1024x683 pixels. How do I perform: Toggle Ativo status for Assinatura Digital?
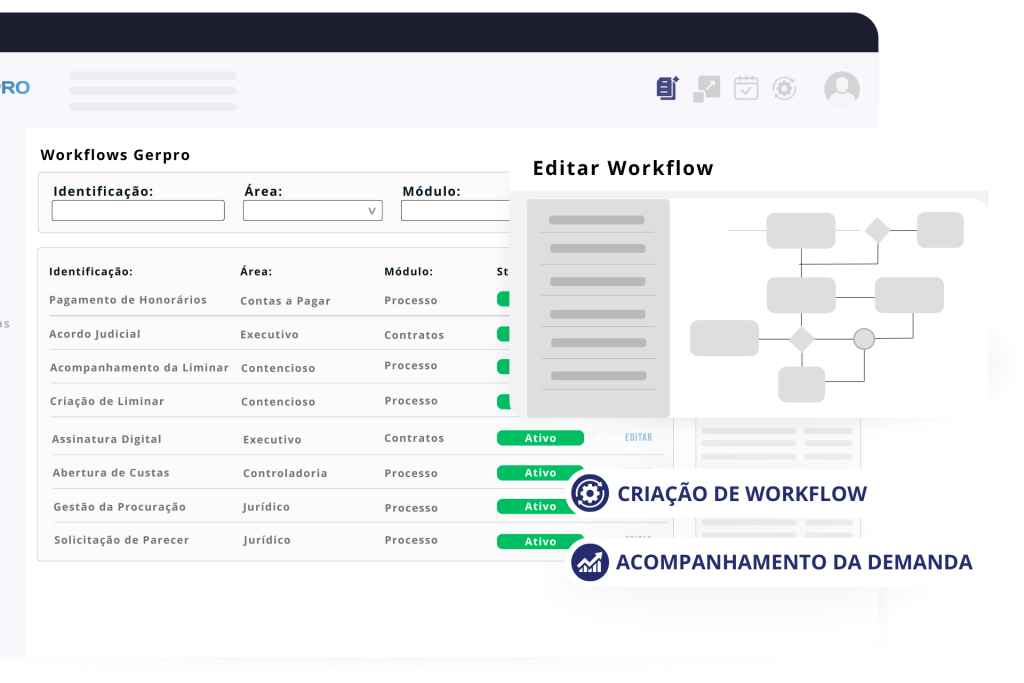[540, 438]
